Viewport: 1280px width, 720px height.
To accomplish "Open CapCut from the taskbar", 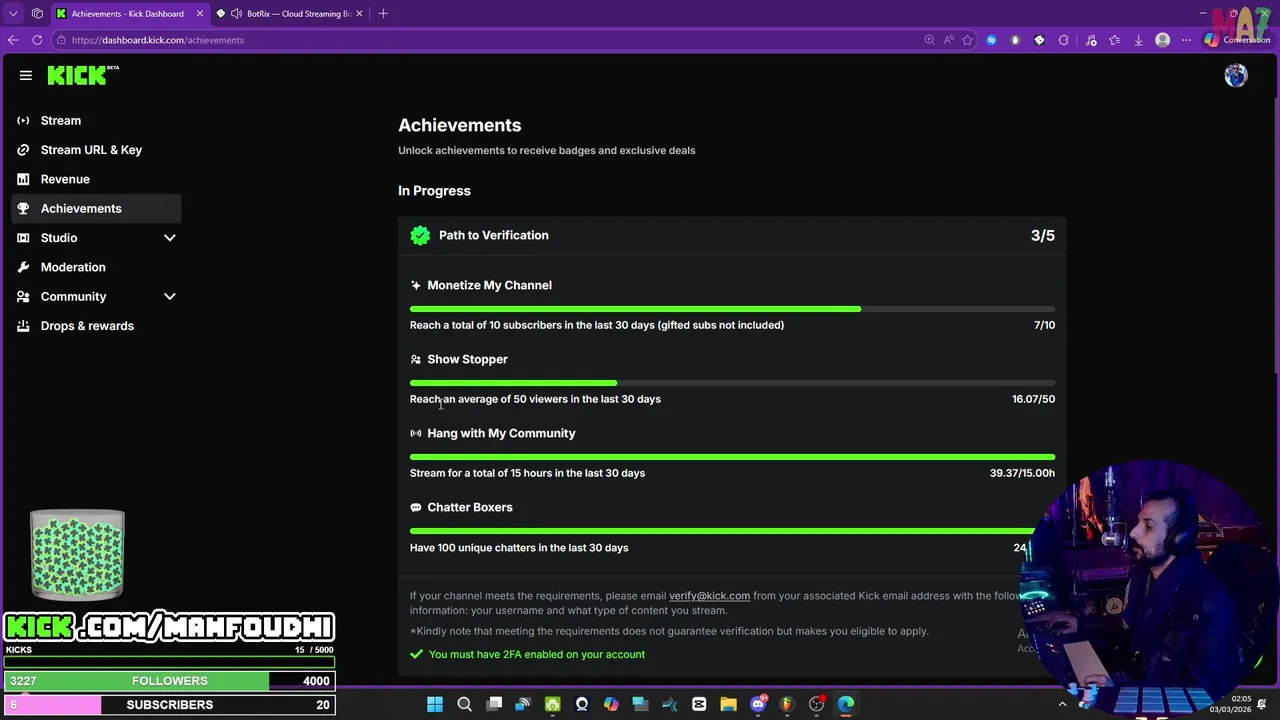I will (699, 704).
